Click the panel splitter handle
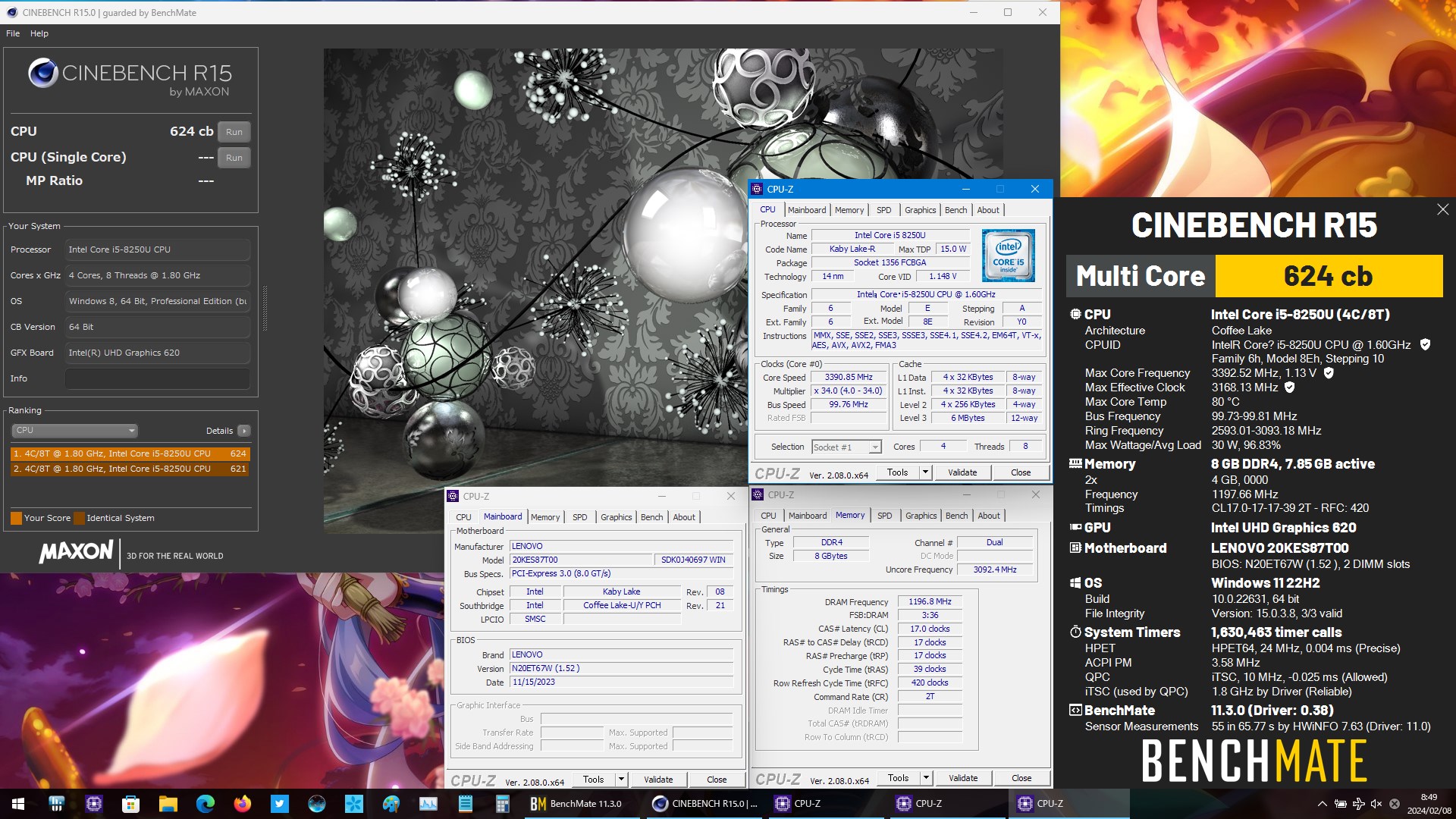1456x819 pixels. point(265,309)
